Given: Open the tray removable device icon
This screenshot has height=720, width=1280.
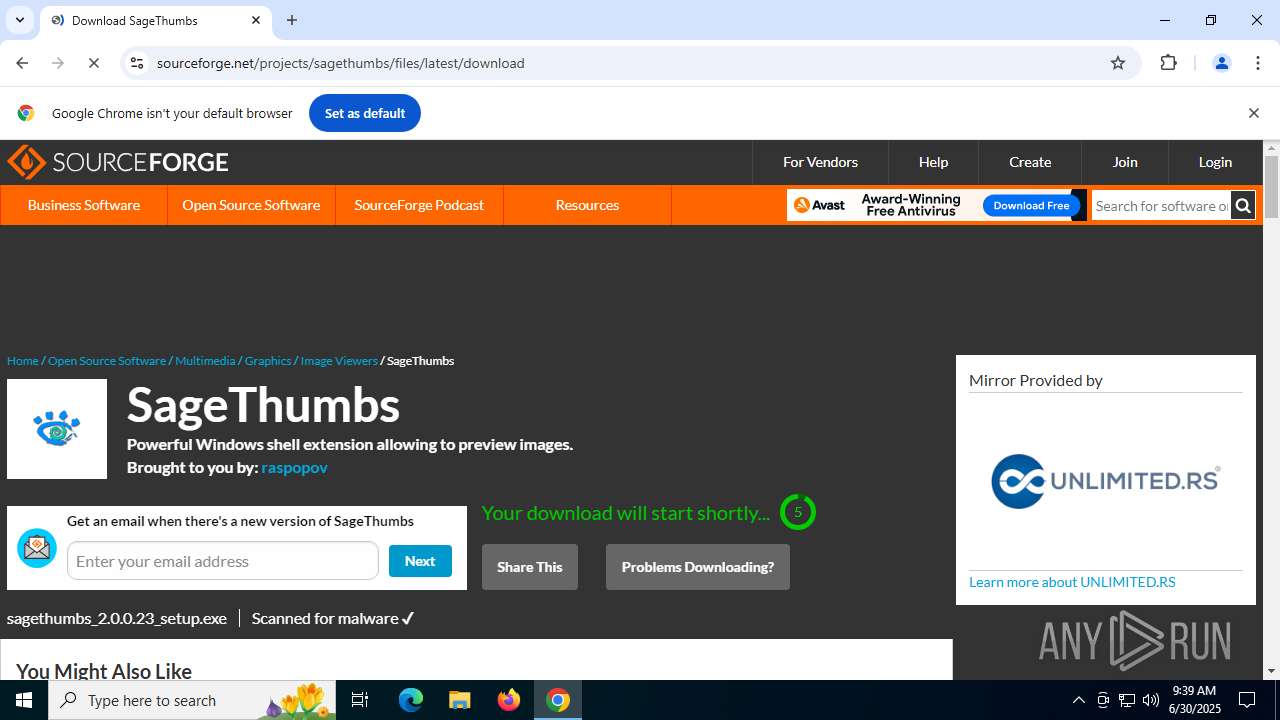Looking at the screenshot, I should [1103, 700].
